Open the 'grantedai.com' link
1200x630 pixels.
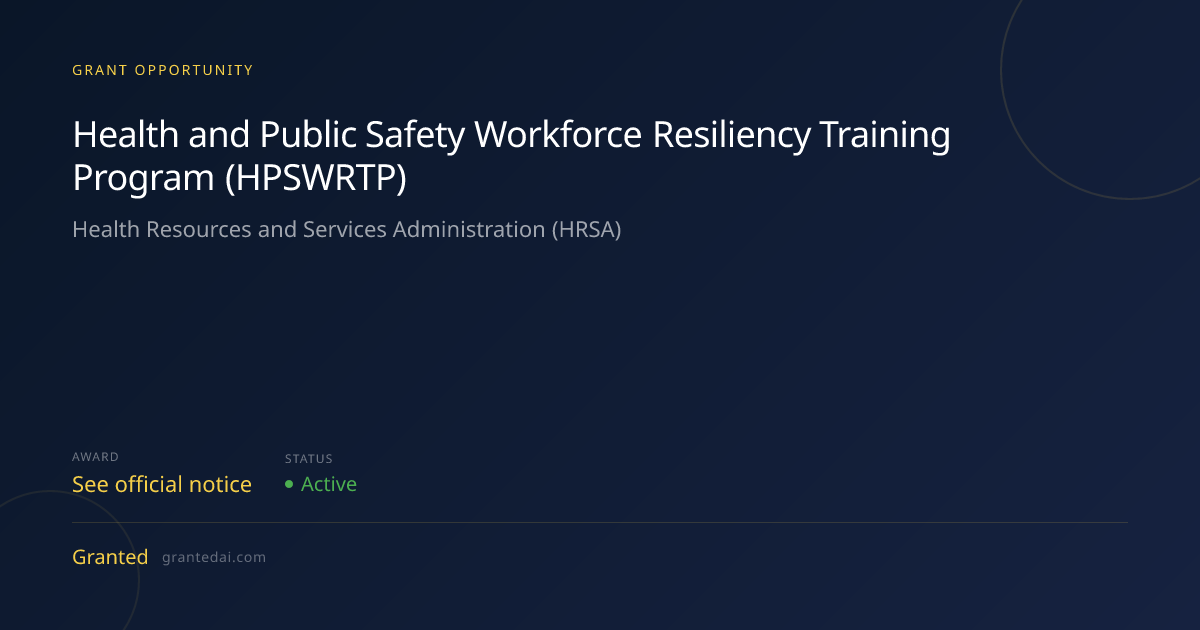214,558
